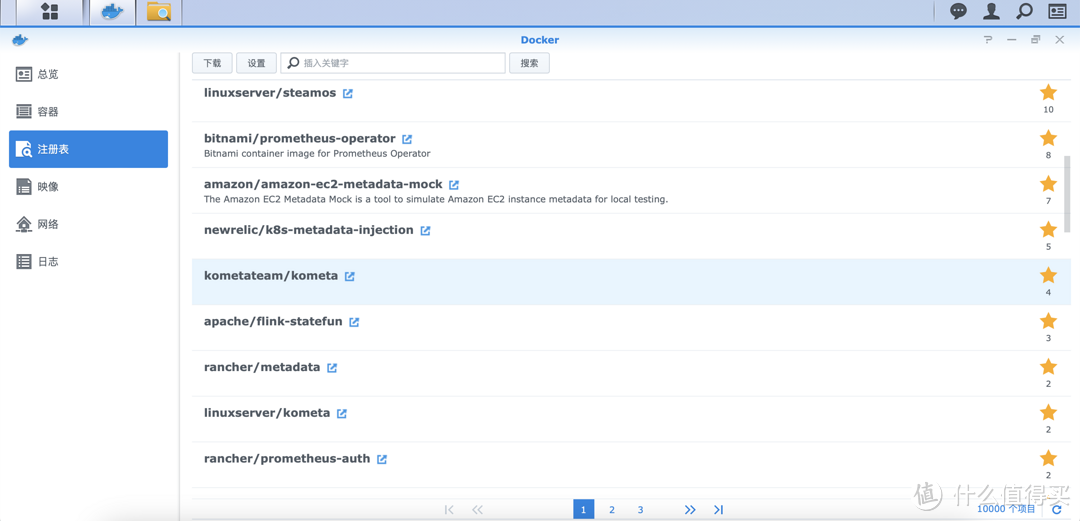Click the star for bitnami/prometheus-operator

1048,138
